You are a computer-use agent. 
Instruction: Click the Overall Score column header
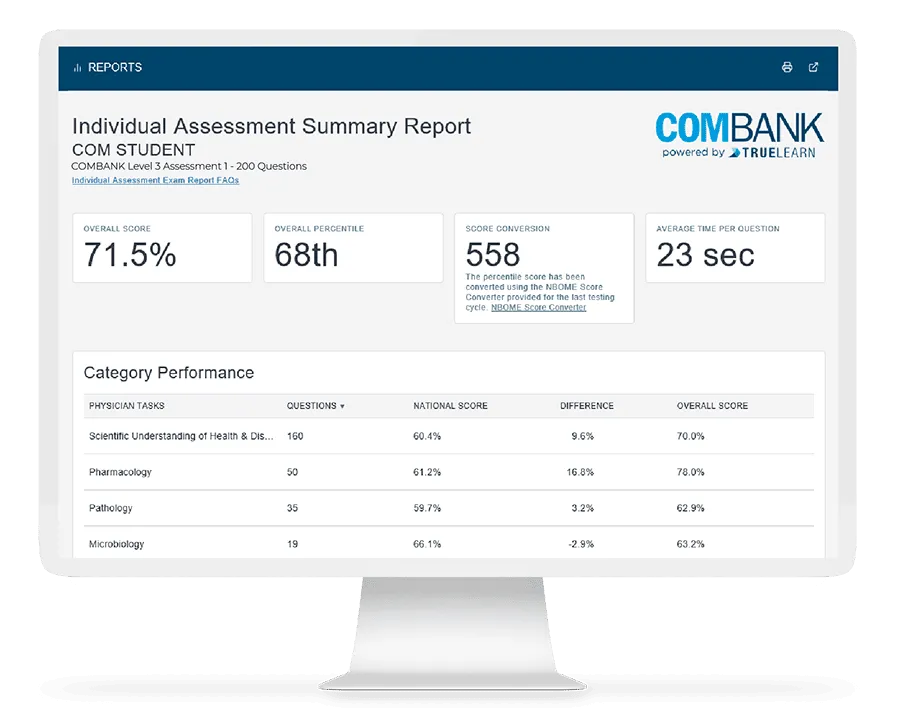[x=712, y=406]
